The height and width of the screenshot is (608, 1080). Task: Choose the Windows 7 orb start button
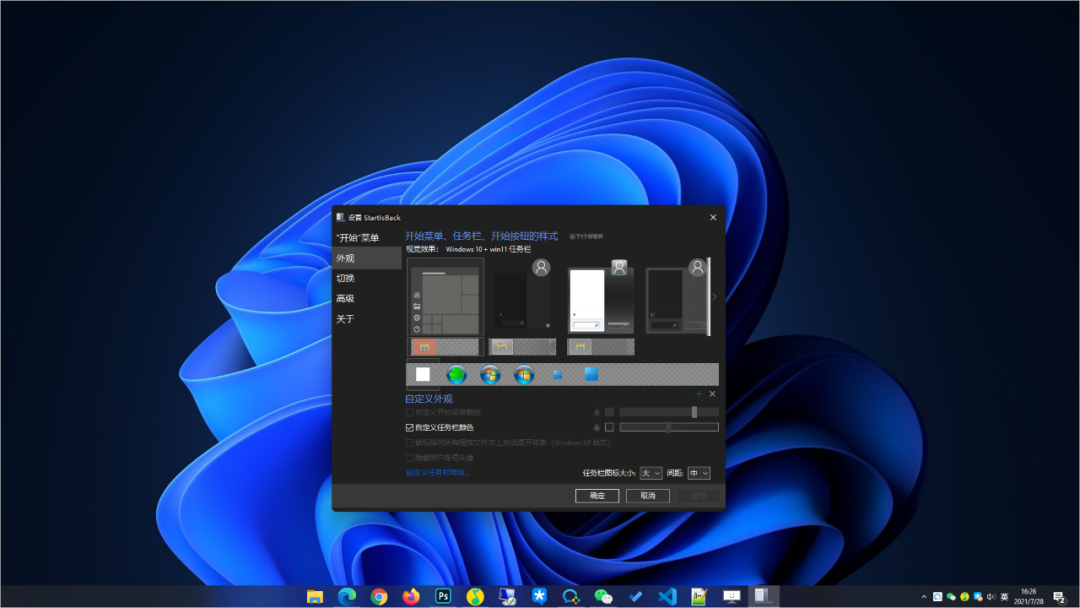tap(490, 375)
